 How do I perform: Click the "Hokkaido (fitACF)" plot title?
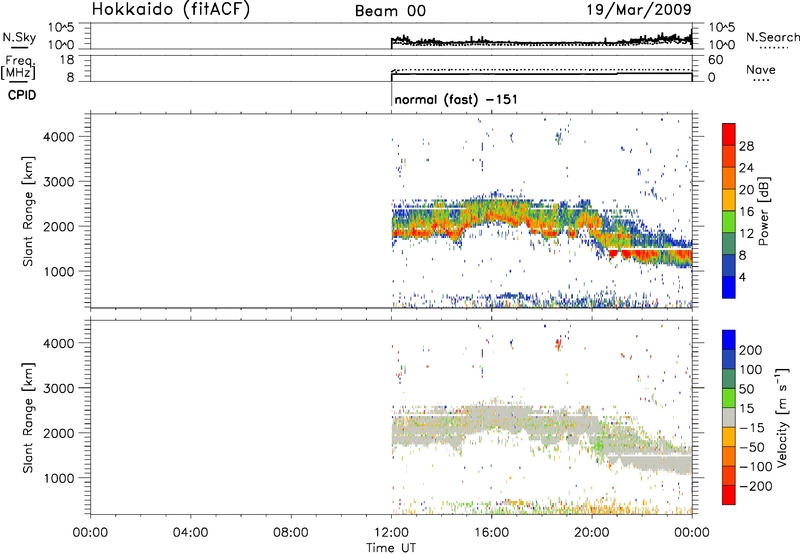point(171,9)
